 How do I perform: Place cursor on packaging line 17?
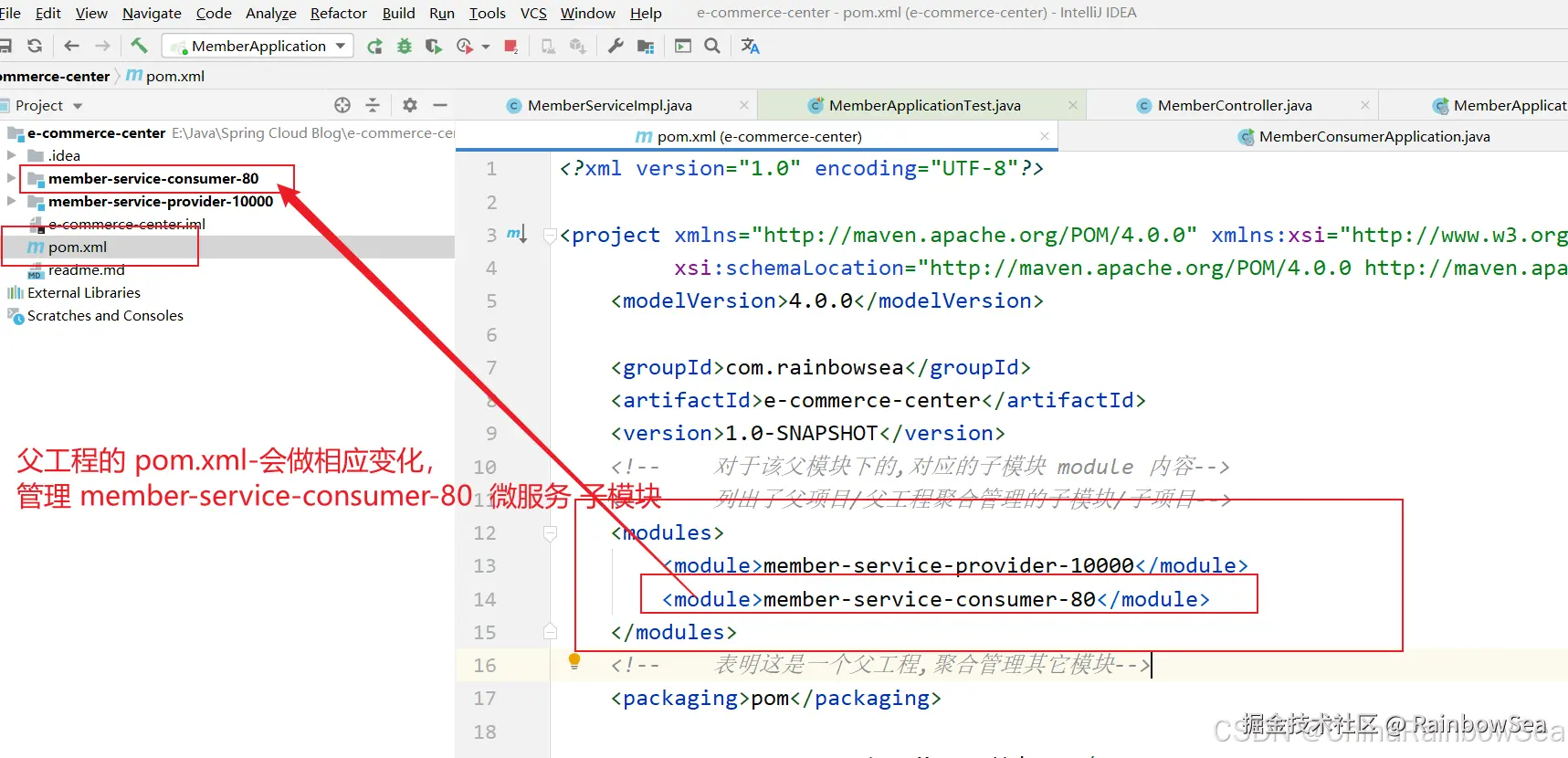(776, 698)
